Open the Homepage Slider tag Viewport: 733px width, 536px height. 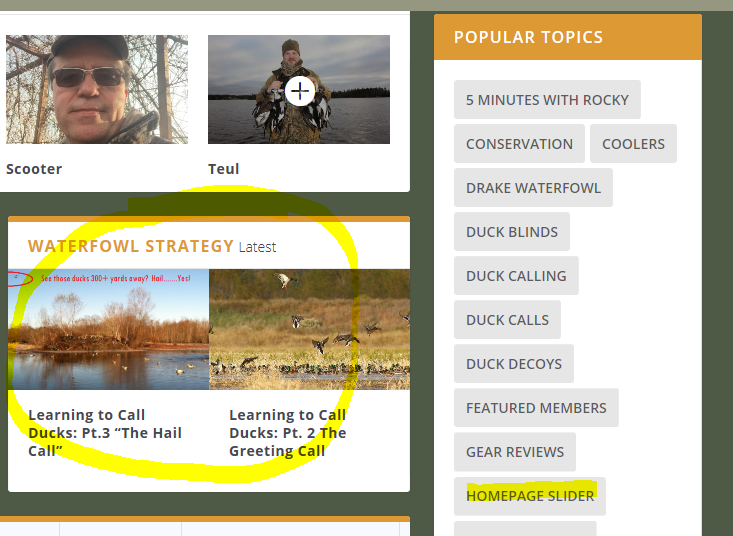click(530, 496)
